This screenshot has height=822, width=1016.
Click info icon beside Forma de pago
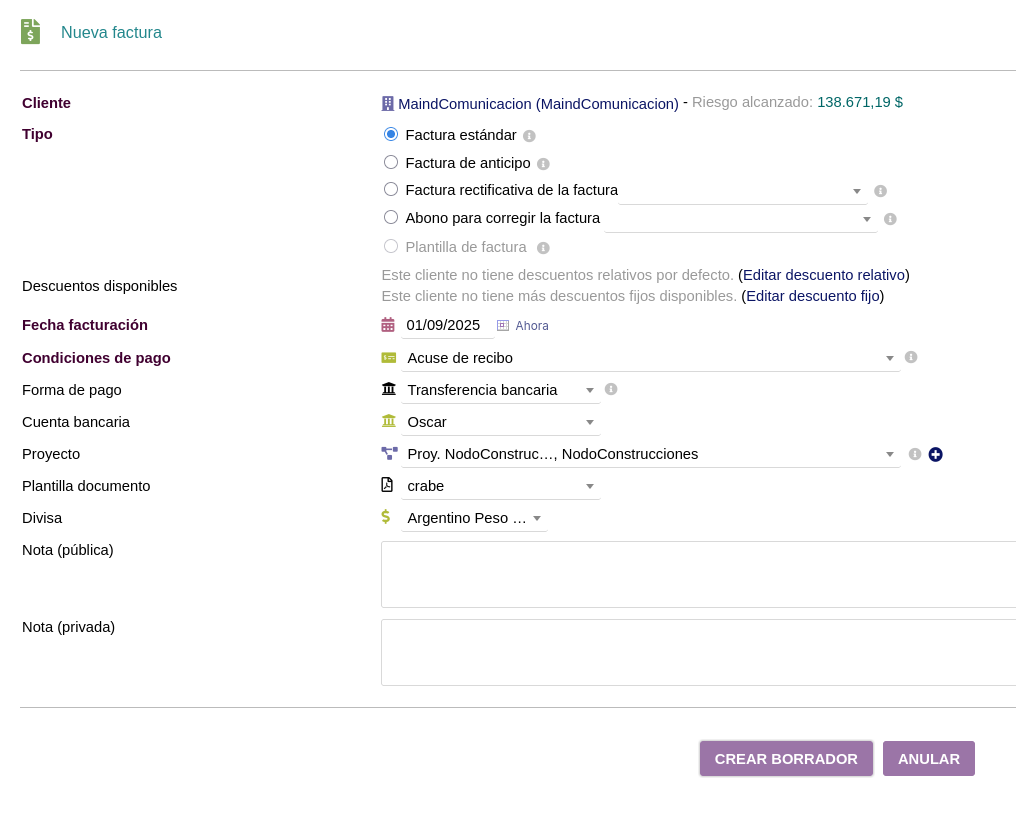point(611,389)
